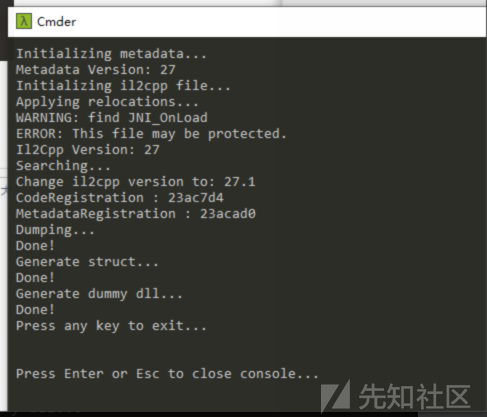Click the 'Generate dummy dll...' line
487x417 pixels.
pyautogui.click(x=99, y=294)
